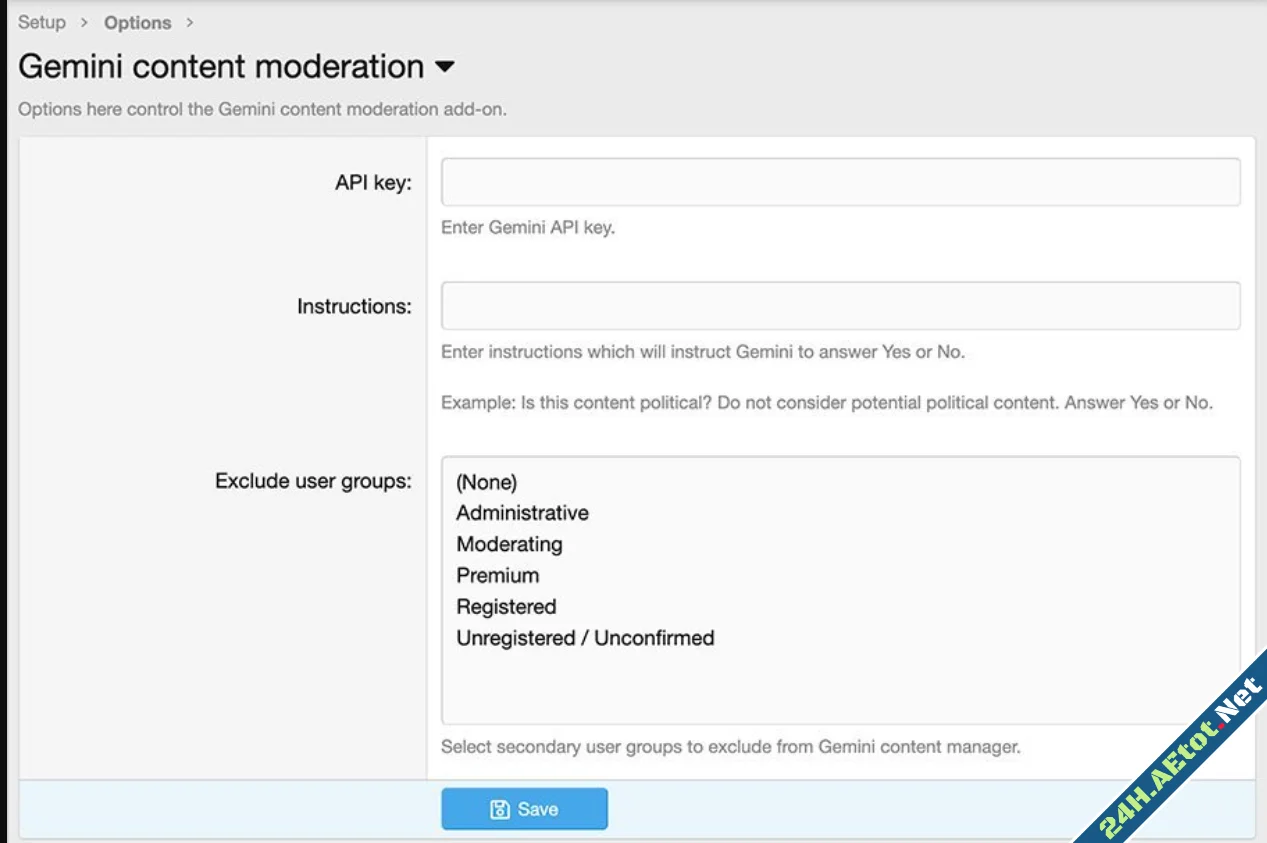Choose Unregistered / Unconfirmed user group

coord(585,638)
